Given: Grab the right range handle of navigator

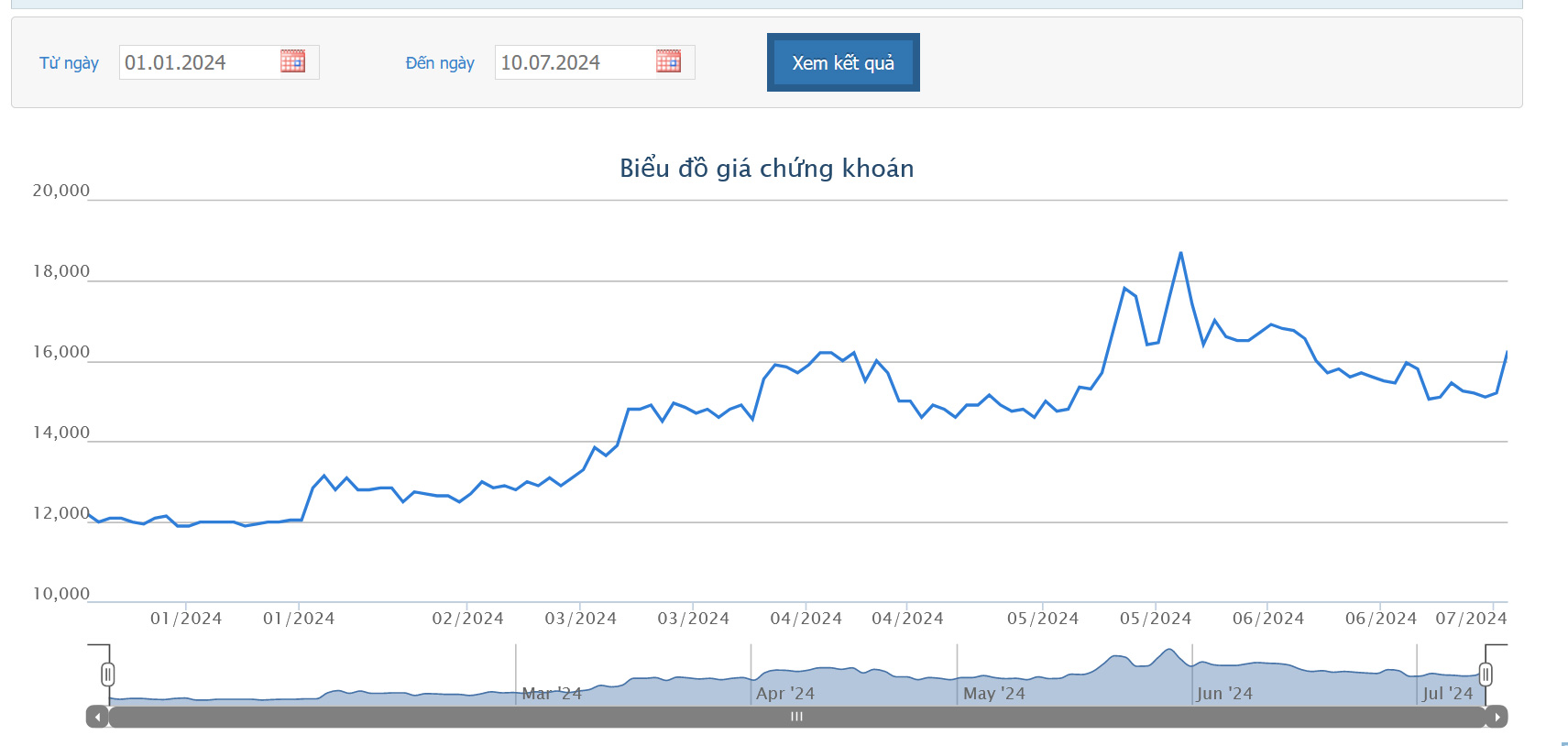Looking at the screenshot, I should point(1486,675).
